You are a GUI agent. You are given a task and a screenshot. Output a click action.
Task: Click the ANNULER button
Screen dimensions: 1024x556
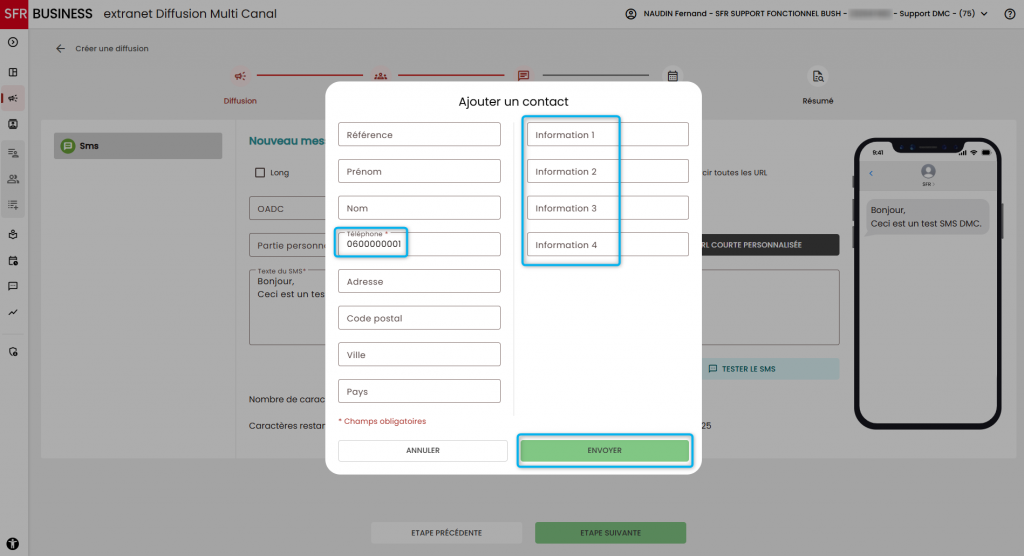(423, 450)
